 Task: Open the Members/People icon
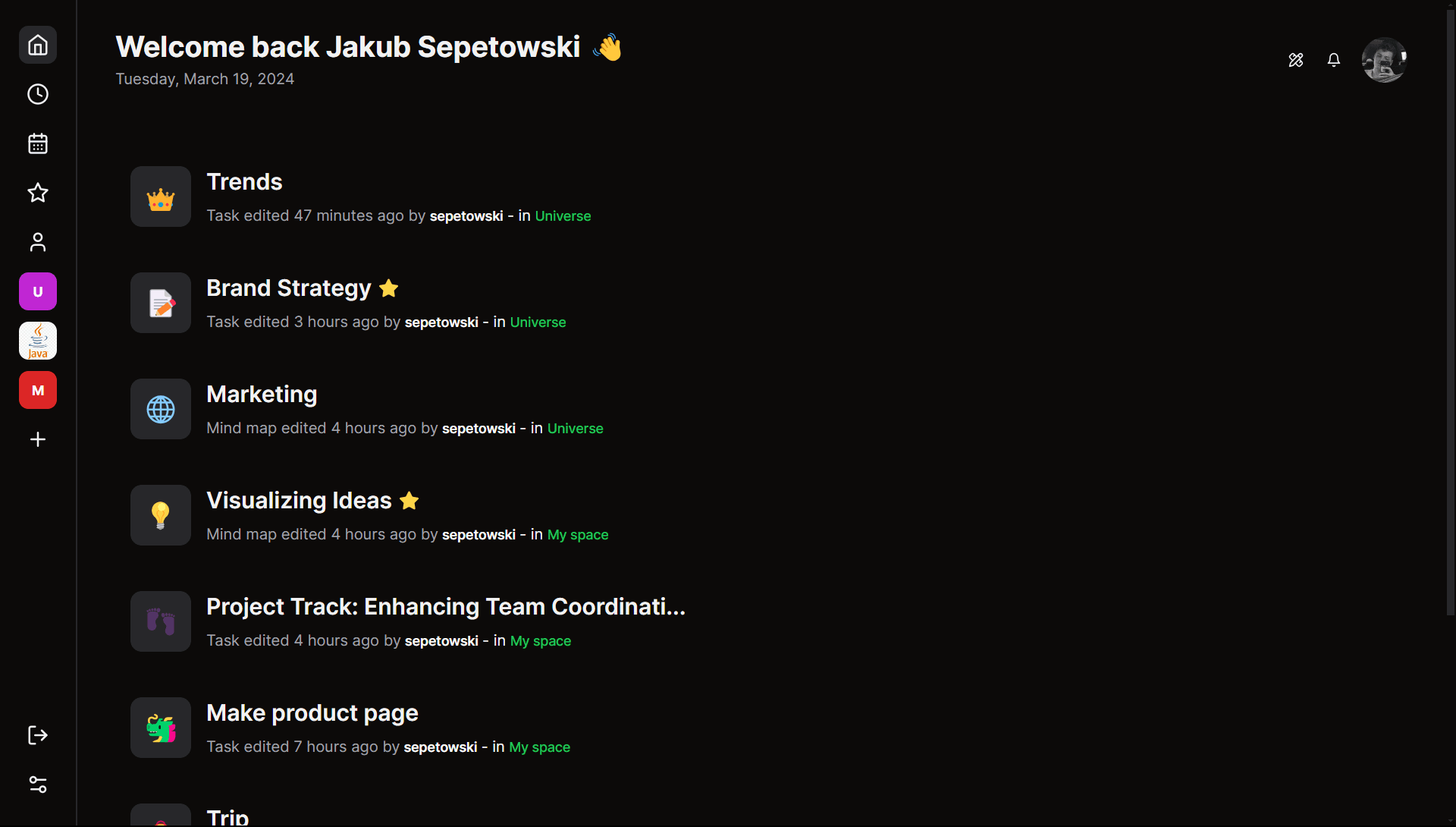pos(38,241)
